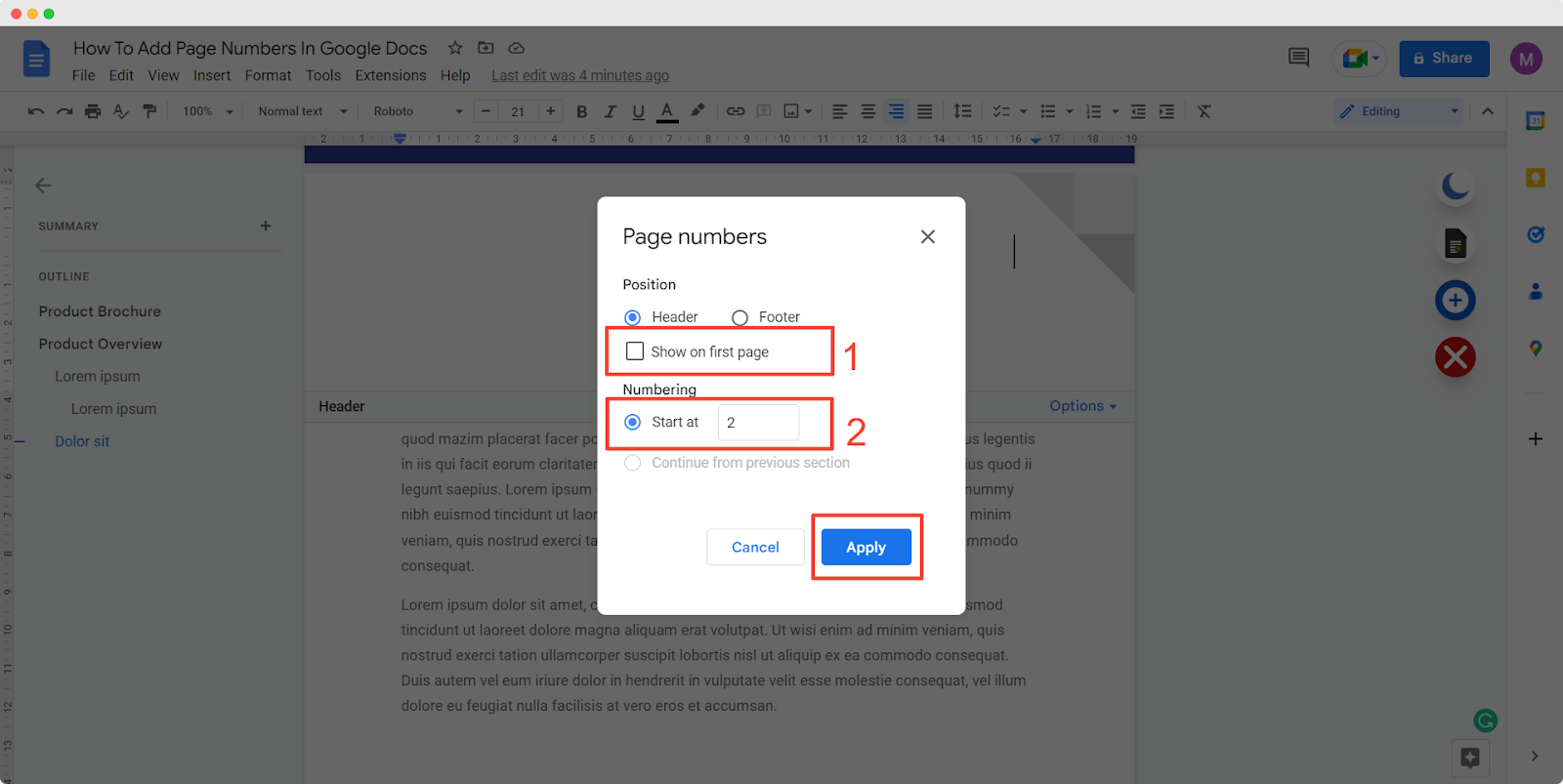Open the Normal text style dropdown
Screen dimensions: 1563x784
pyautogui.click(x=302, y=111)
